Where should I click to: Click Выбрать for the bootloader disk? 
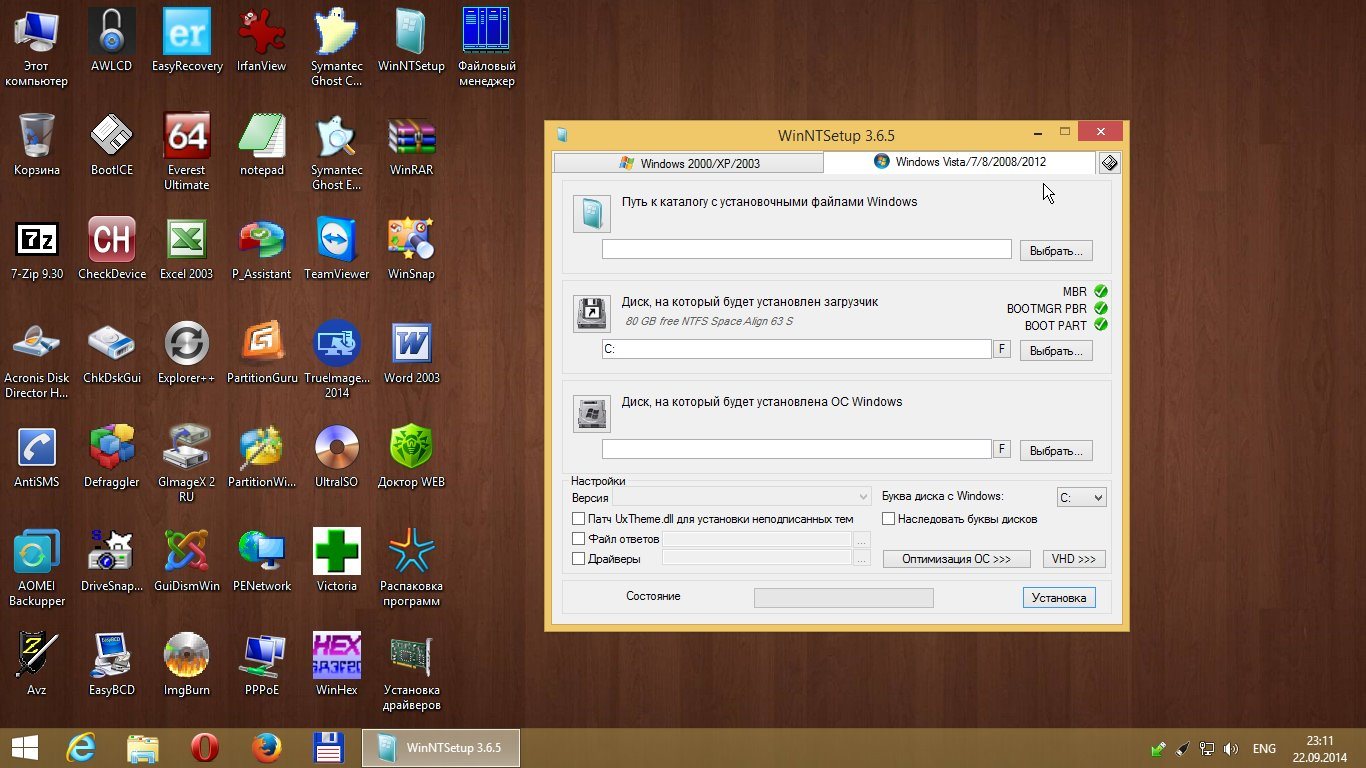(1056, 350)
